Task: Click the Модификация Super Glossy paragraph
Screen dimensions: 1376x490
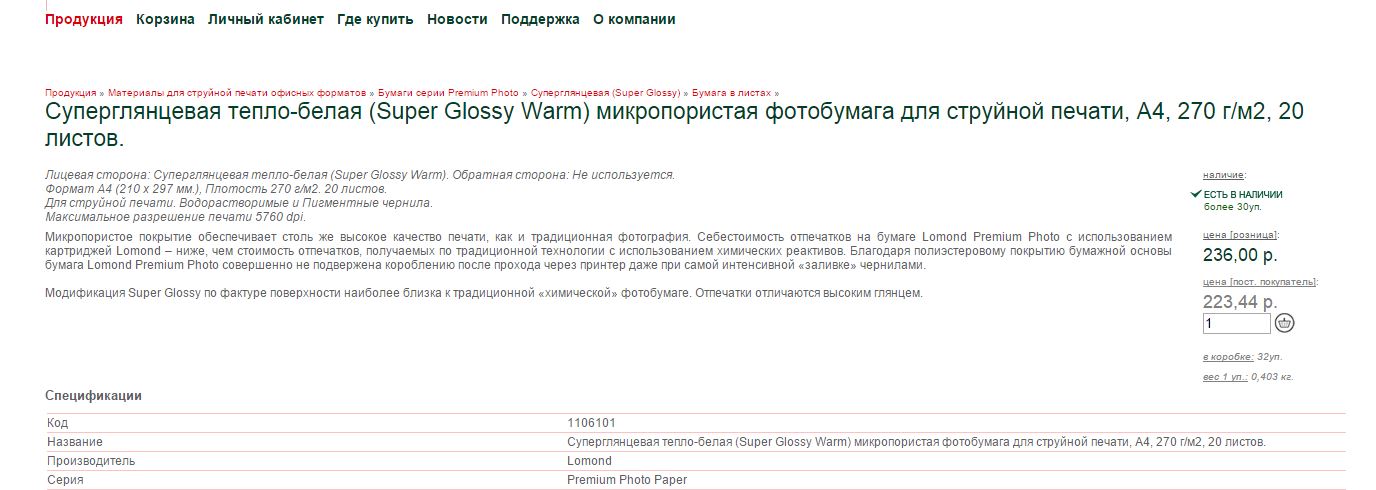Action: point(484,293)
